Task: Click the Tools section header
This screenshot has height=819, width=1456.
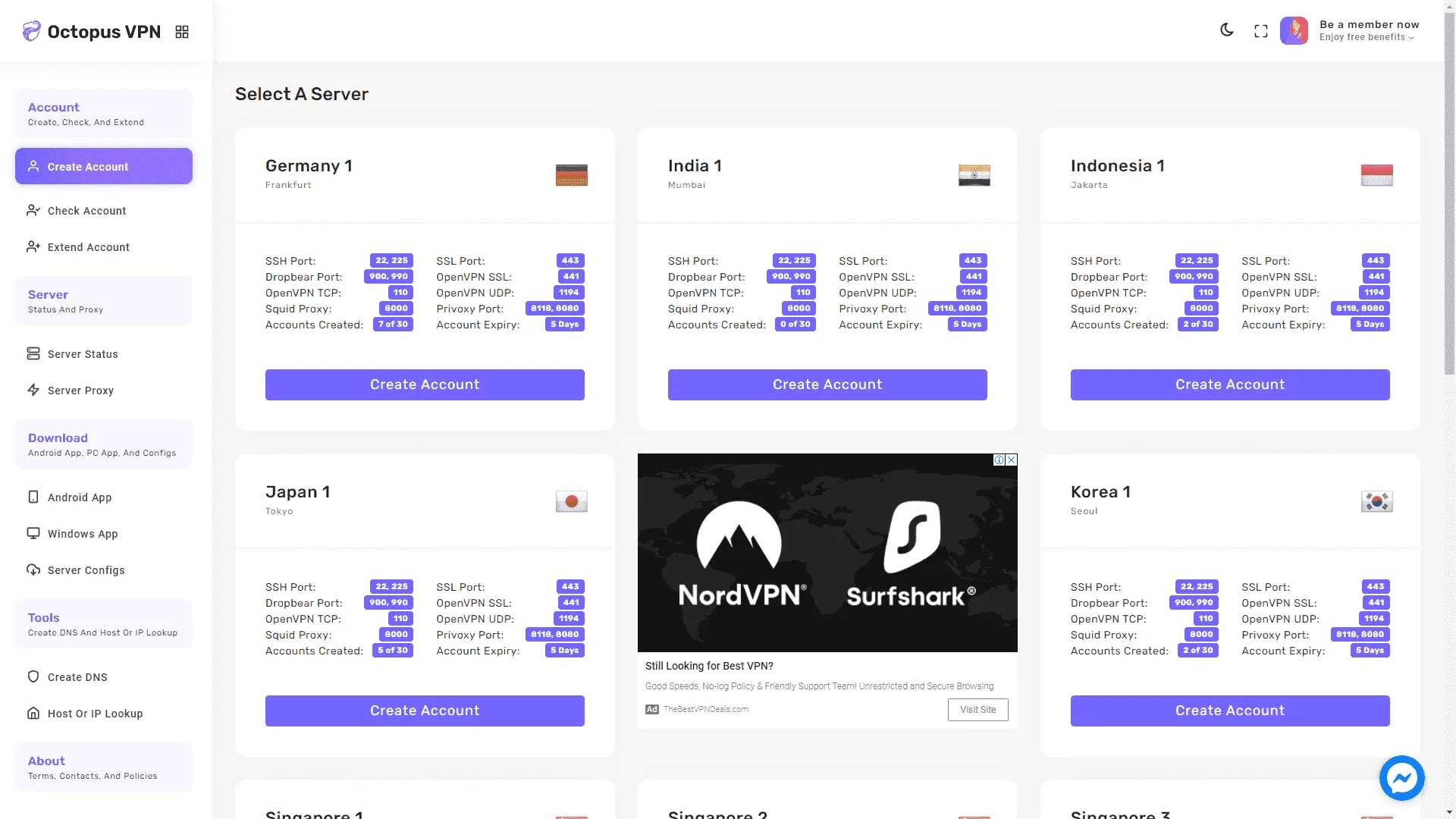Action: point(104,624)
